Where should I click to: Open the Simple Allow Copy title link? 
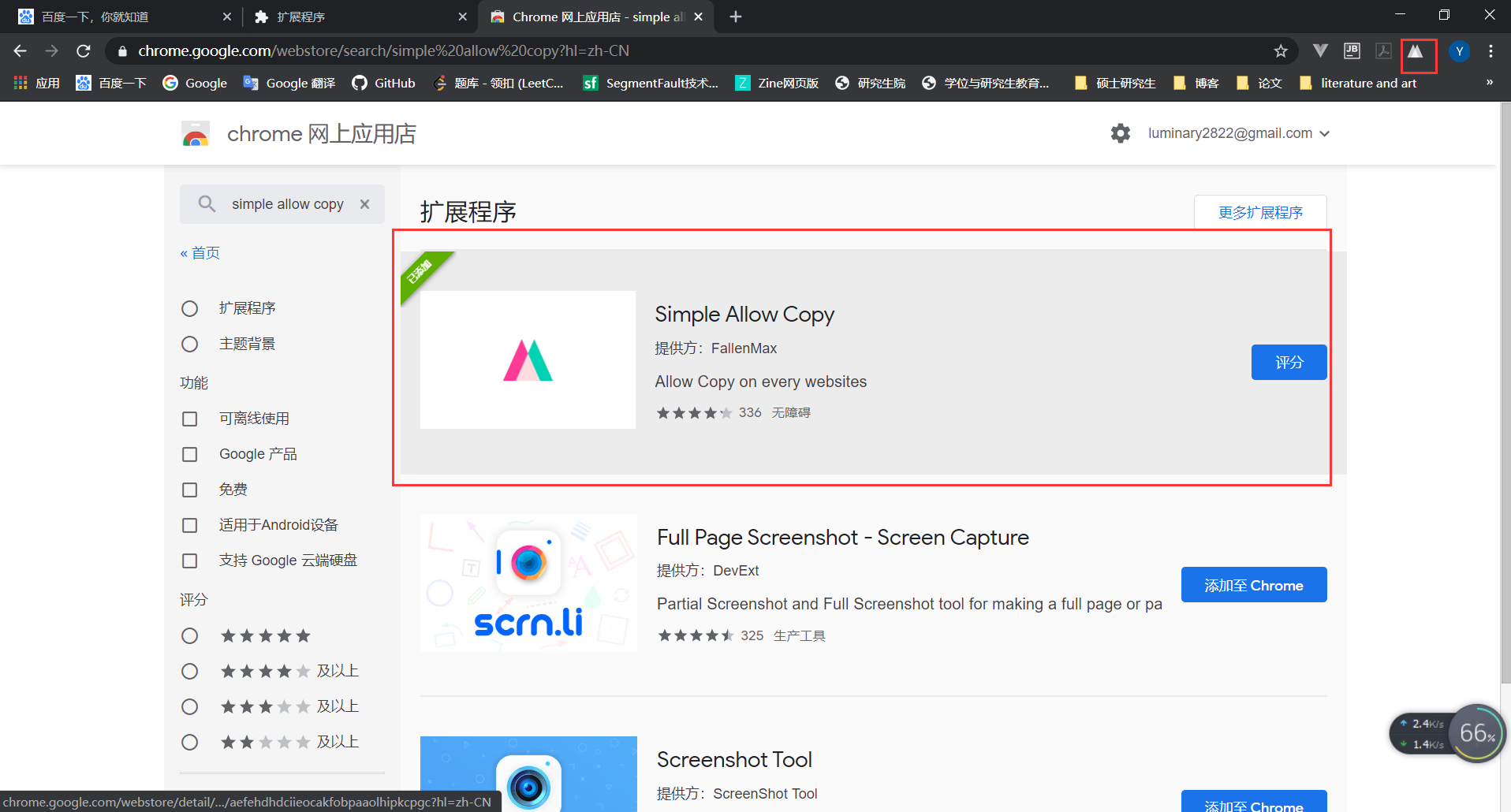point(744,315)
